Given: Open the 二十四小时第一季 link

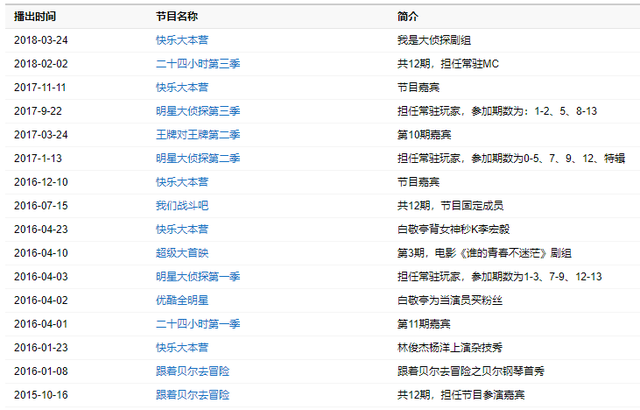Looking at the screenshot, I should pyautogui.click(x=198, y=324).
